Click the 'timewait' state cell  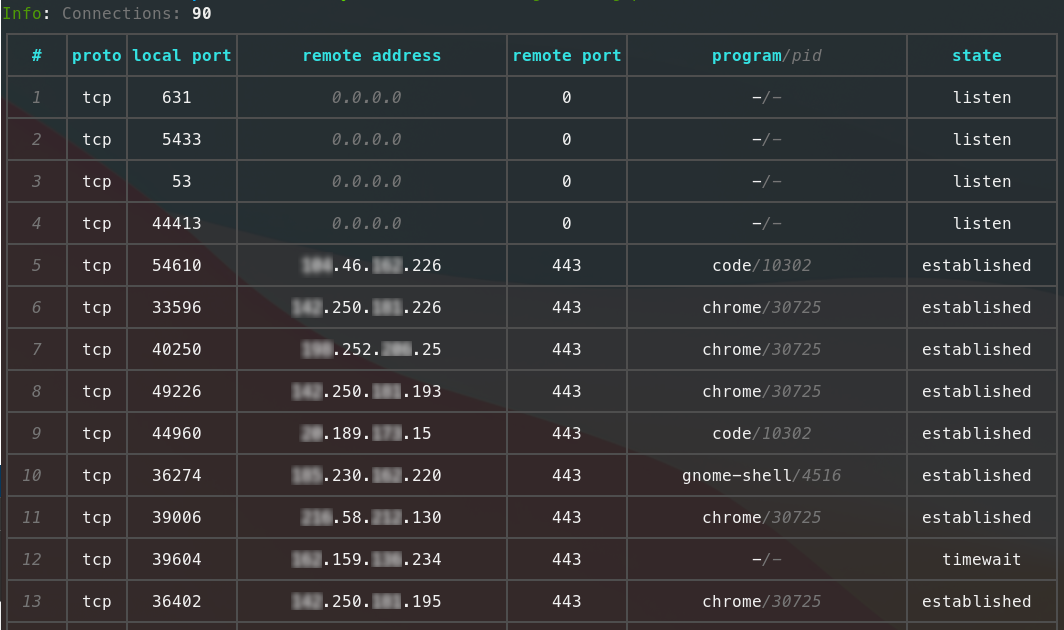tap(981, 560)
